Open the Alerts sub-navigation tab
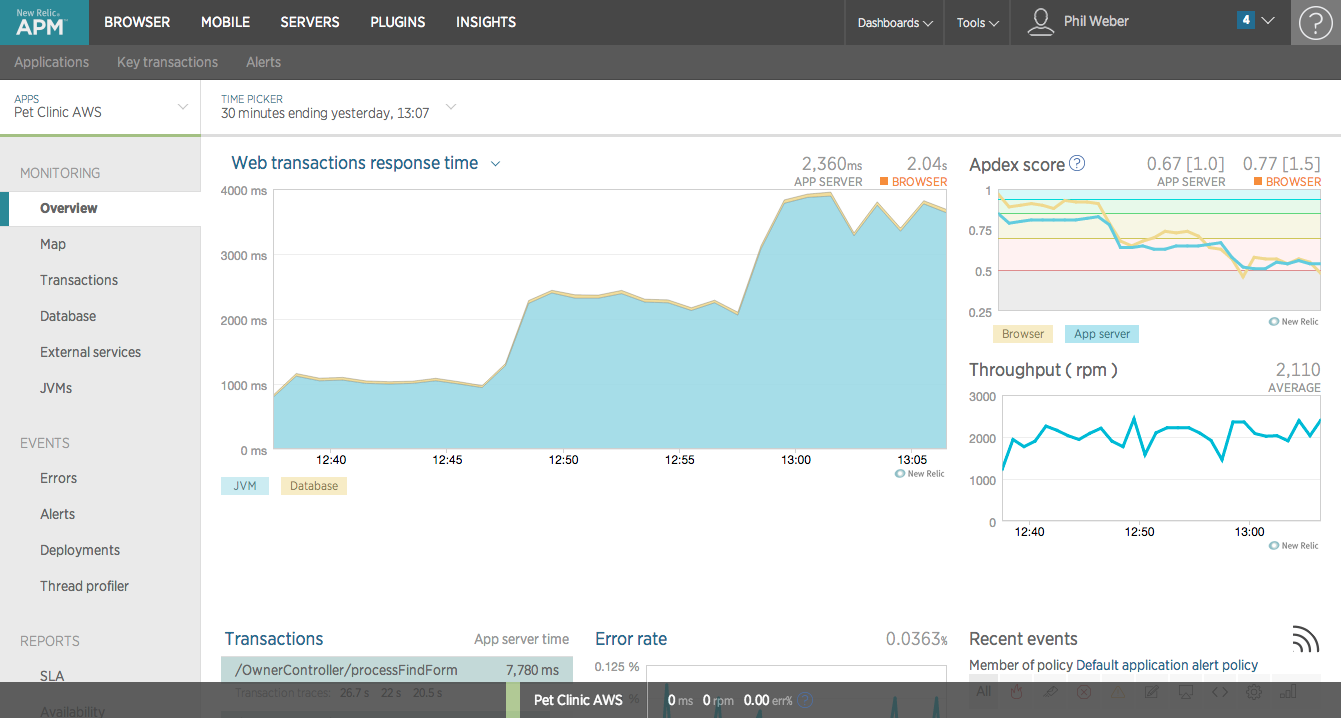Image resolution: width=1341 pixels, height=718 pixels. tap(263, 62)
